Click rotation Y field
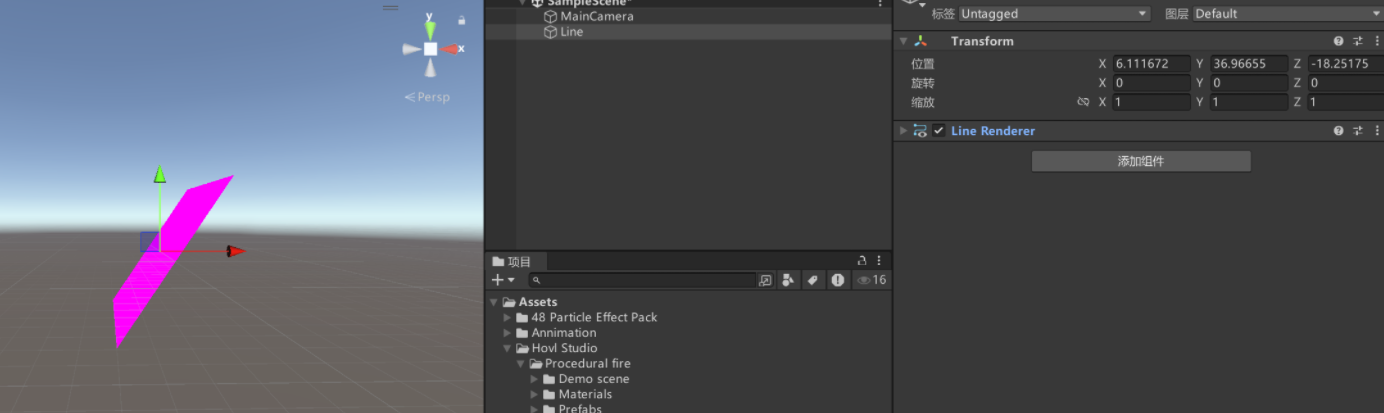Image resolution: width=1384 pixels, height=413 pixels. [x=1249, y=83]
